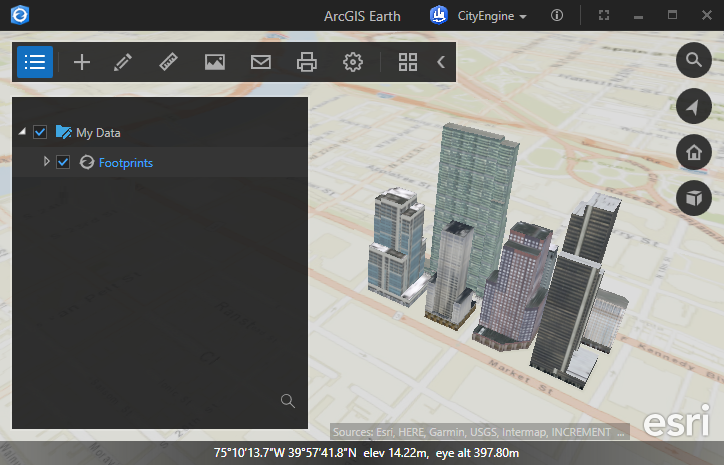724x465 pixels.
Task: Click the map Search button
Action: 693,61
